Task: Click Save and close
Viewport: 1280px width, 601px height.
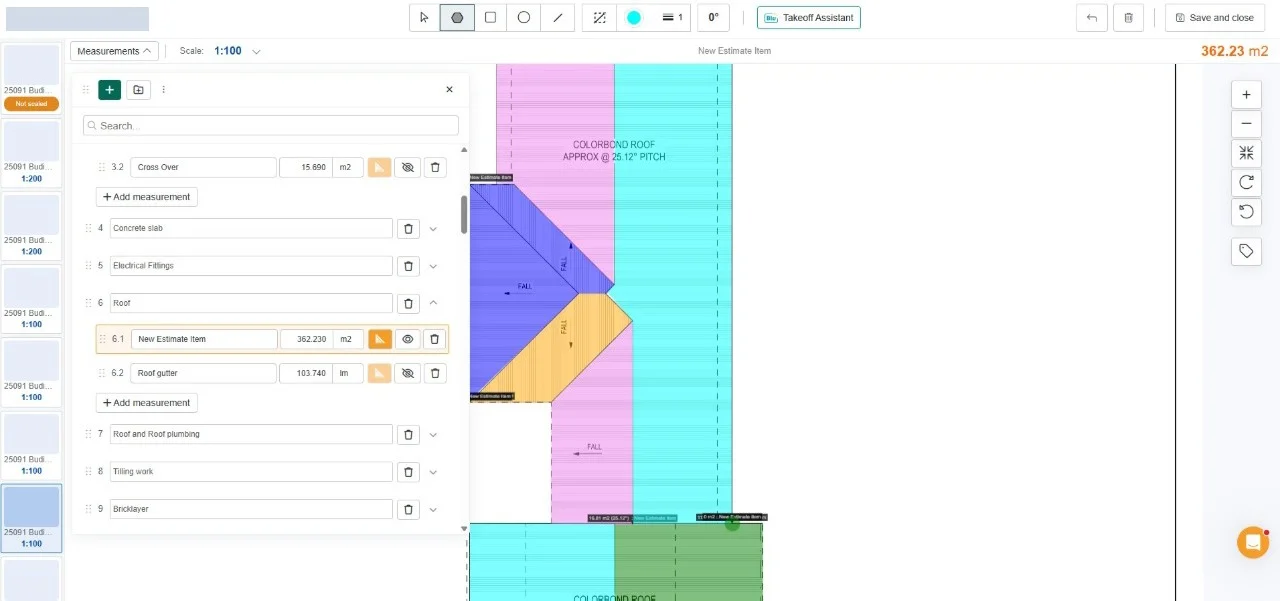Action: coord(1214,17)
